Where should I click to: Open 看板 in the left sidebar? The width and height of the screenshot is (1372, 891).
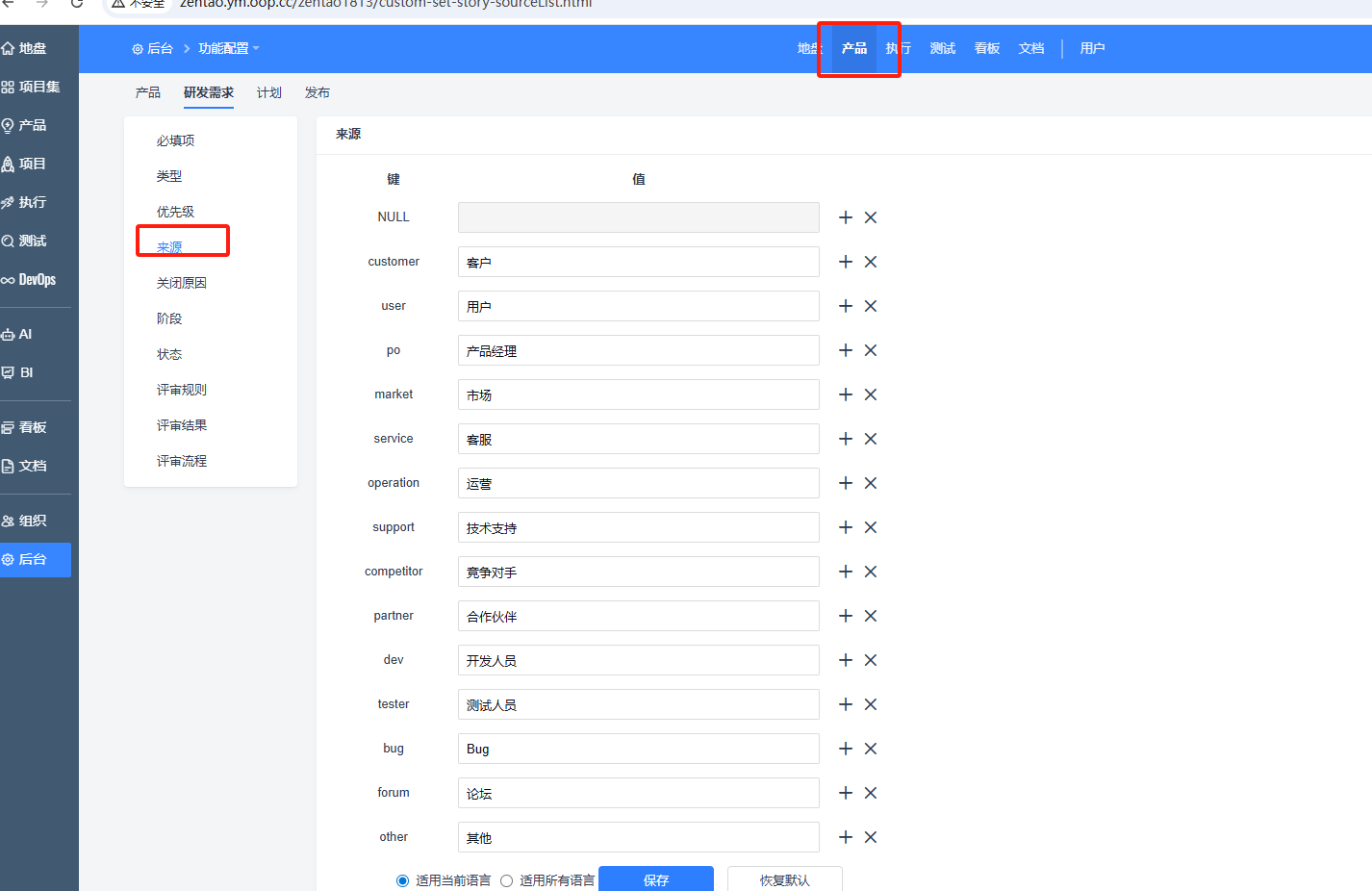point(25,427)
